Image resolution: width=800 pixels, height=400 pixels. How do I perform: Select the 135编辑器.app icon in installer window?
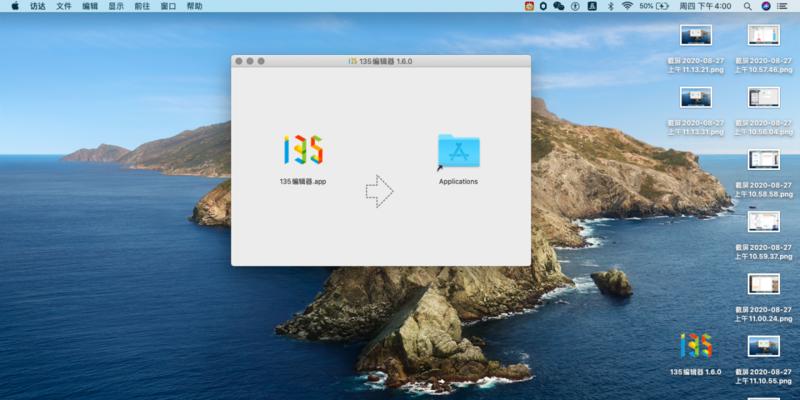pyautogui.click(x=303, y=149)
